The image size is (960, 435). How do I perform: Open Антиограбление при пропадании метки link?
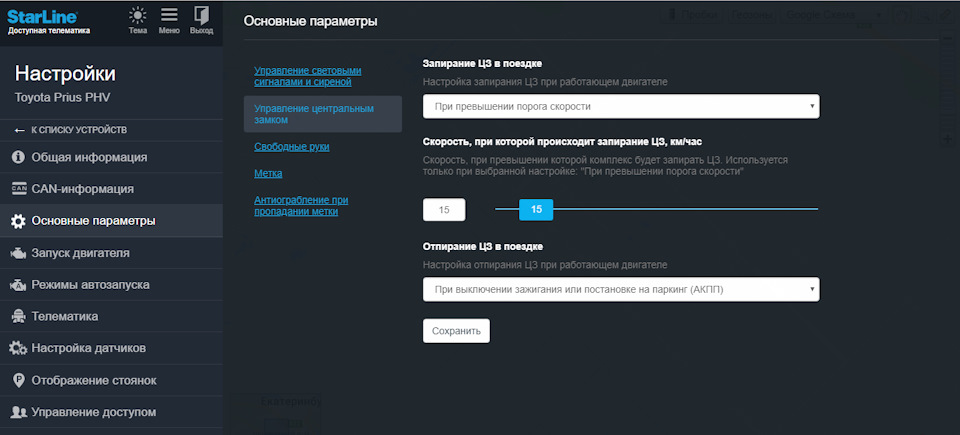point(301,206)
